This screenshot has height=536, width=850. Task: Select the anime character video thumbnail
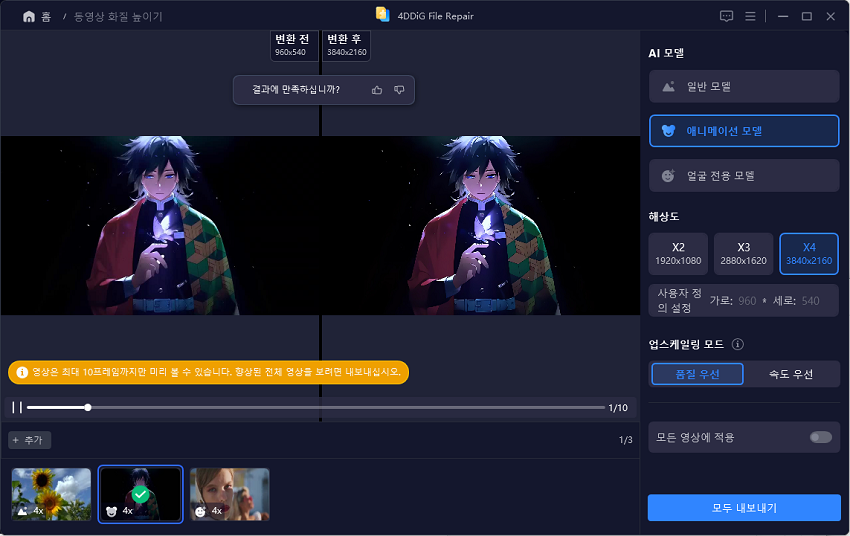140,495
